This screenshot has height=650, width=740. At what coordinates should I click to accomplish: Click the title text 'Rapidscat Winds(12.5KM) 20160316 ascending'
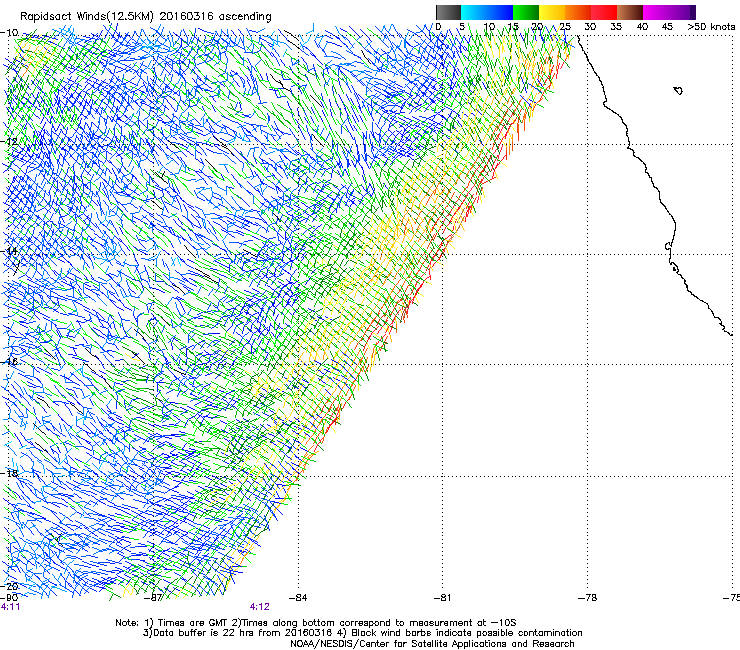coord(146,16)
